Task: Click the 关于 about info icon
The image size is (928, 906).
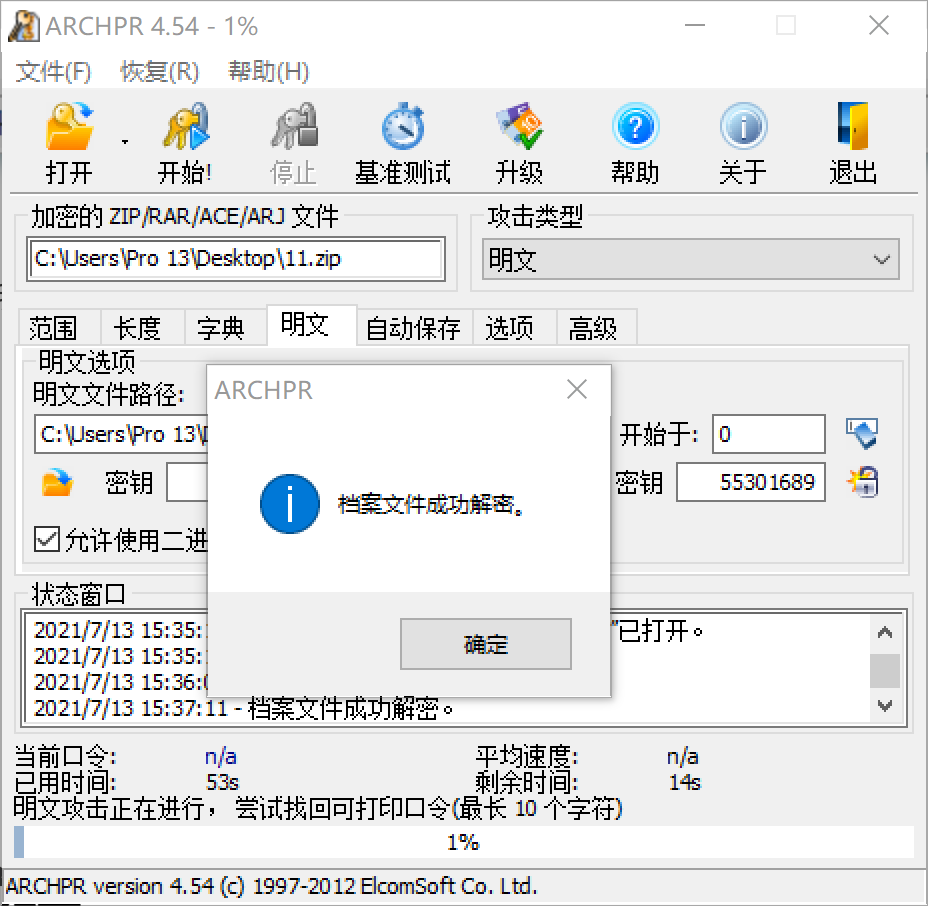Action: [743, 126]
